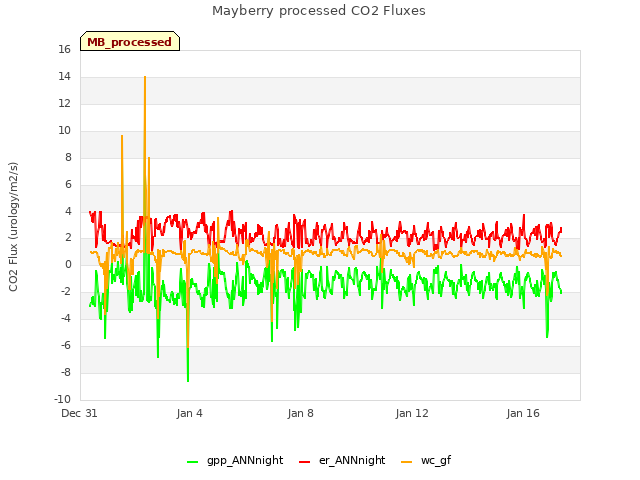
Task: Click the Dec 31 x-axis label
Action: click(79, 413)
